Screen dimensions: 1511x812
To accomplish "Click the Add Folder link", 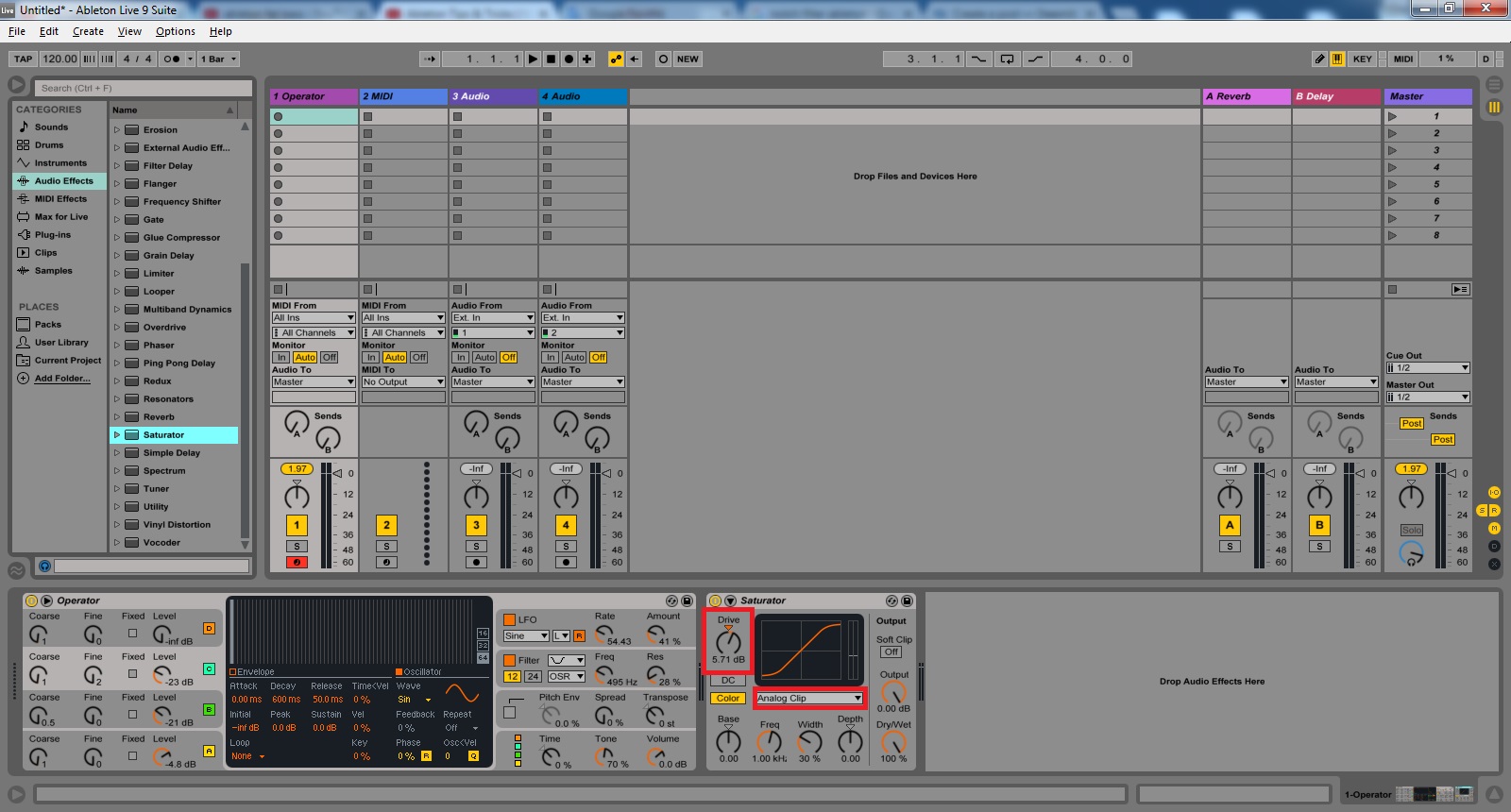I will (x=62, y=378).
